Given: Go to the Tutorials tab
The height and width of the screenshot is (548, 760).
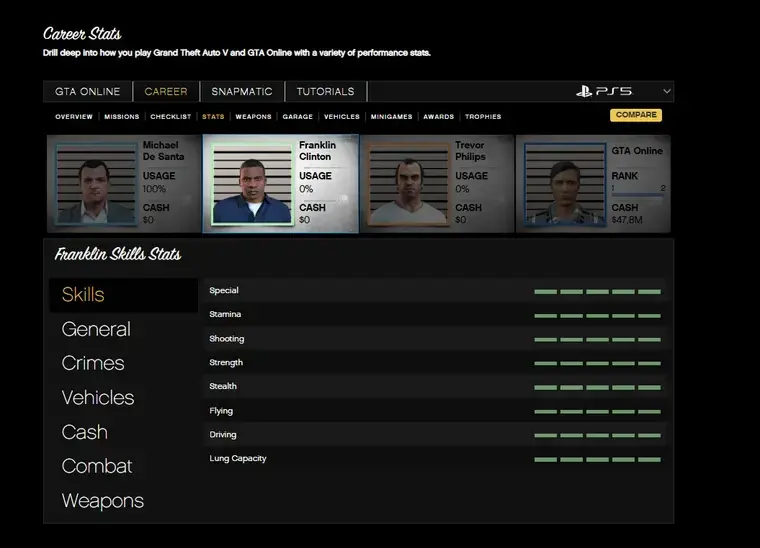Looking at the screenshot, I should click(325, 92).
